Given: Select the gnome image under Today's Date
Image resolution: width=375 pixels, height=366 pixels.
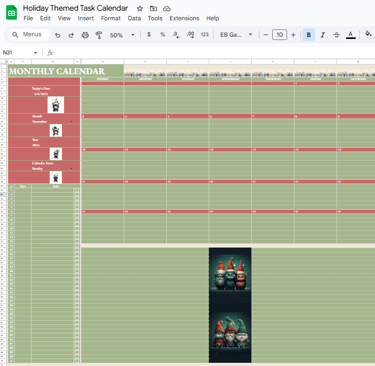Looking at the screenshot, I should [x=56, y=105].
